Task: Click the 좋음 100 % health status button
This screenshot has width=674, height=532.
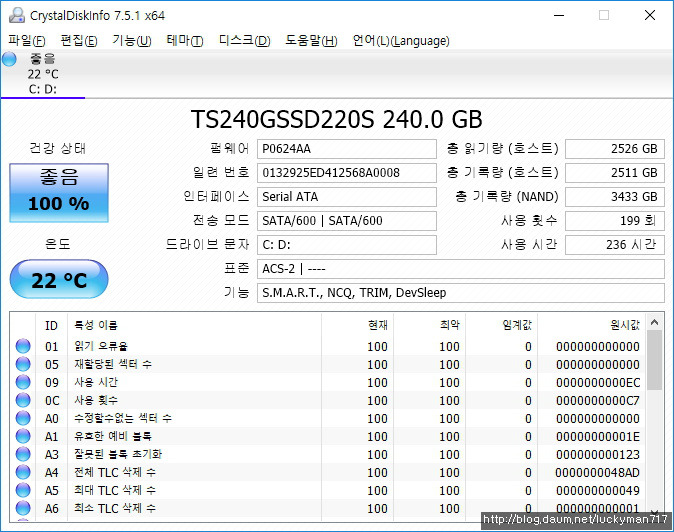Action: [x=59, y=193]
